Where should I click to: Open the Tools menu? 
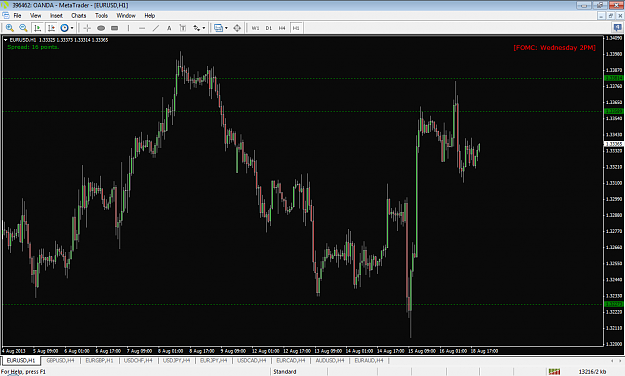(101, 16)
